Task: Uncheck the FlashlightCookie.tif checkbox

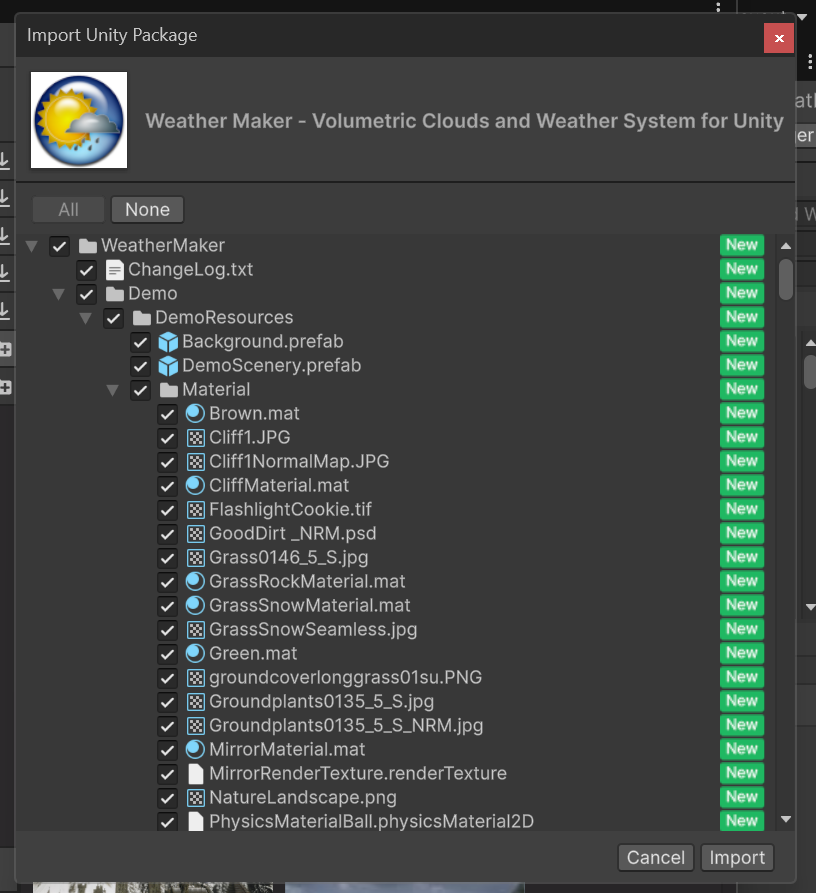Action: coord(167,510)
